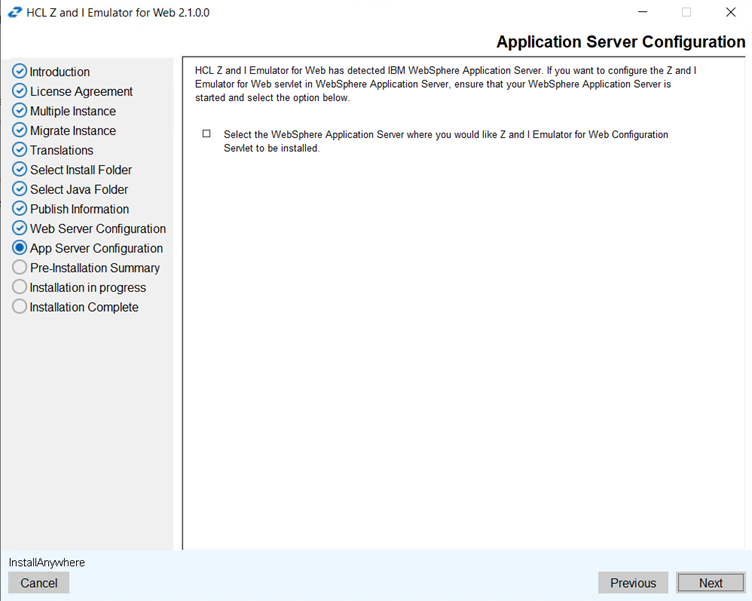Click the checkbox label about Configuration Servlet
Viewport: 752px width, 601px height.
pos(446,141)
